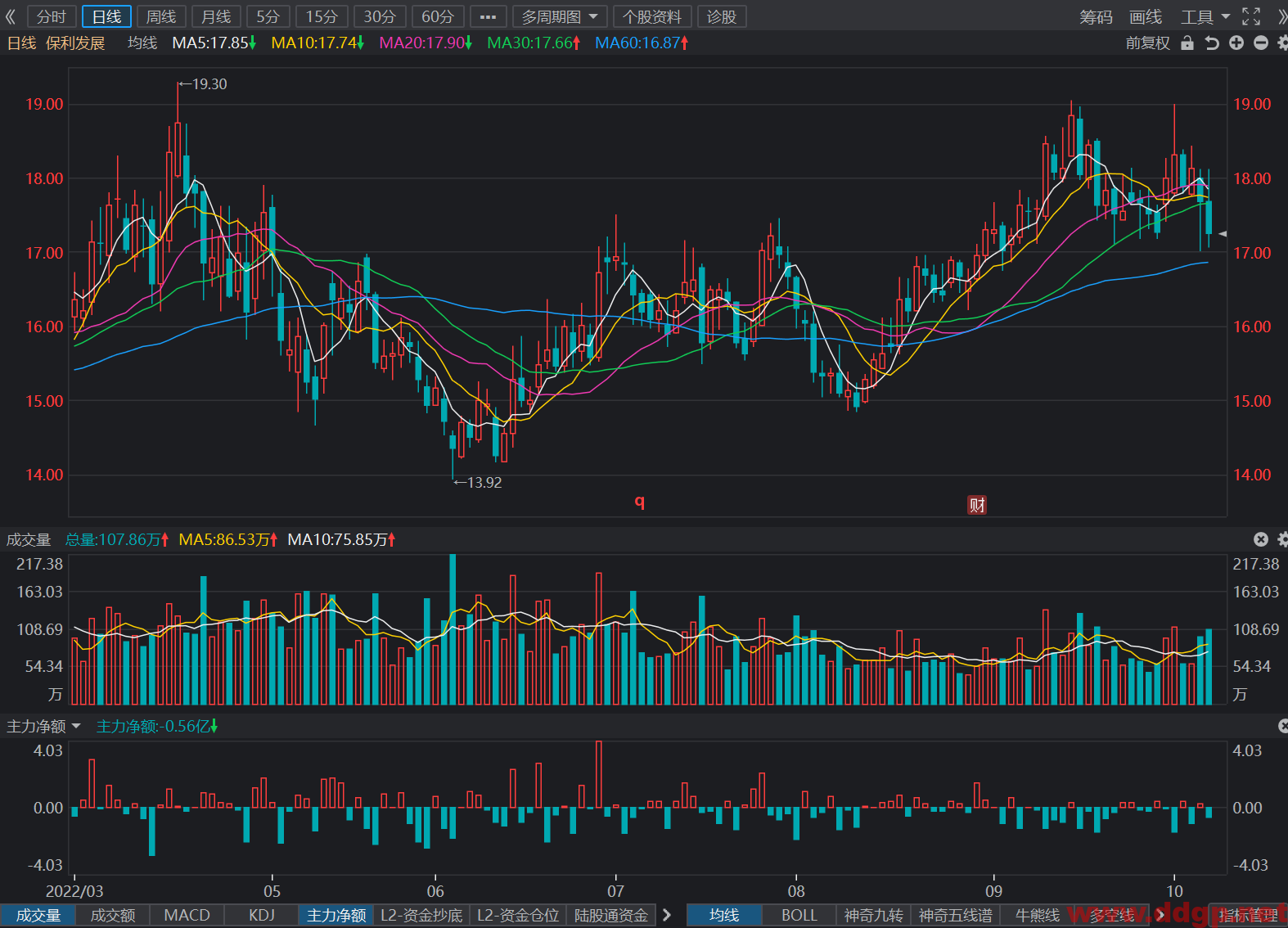
Task: Select 均线 main indicator tab
Action: [x=724, y=915]
